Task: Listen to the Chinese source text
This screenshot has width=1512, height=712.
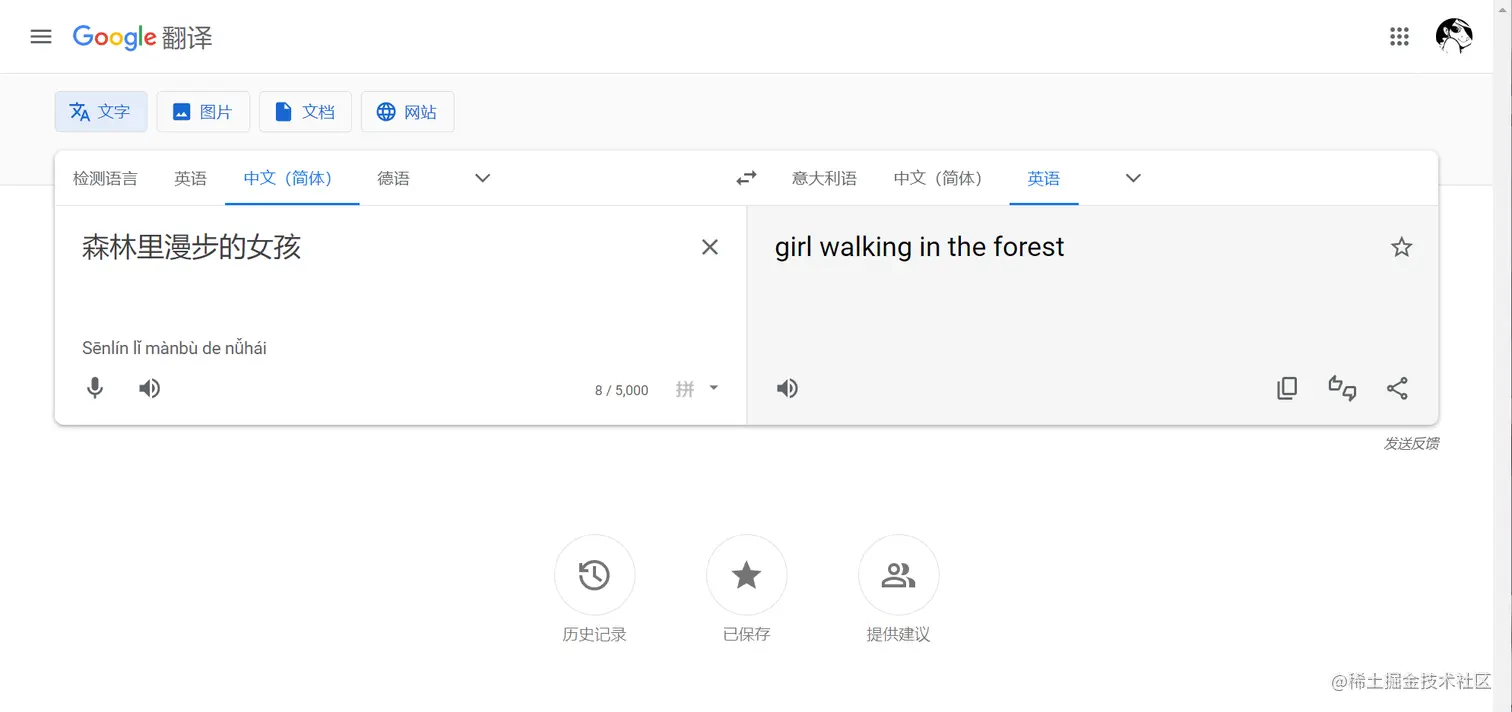Action: pos(149,388)
